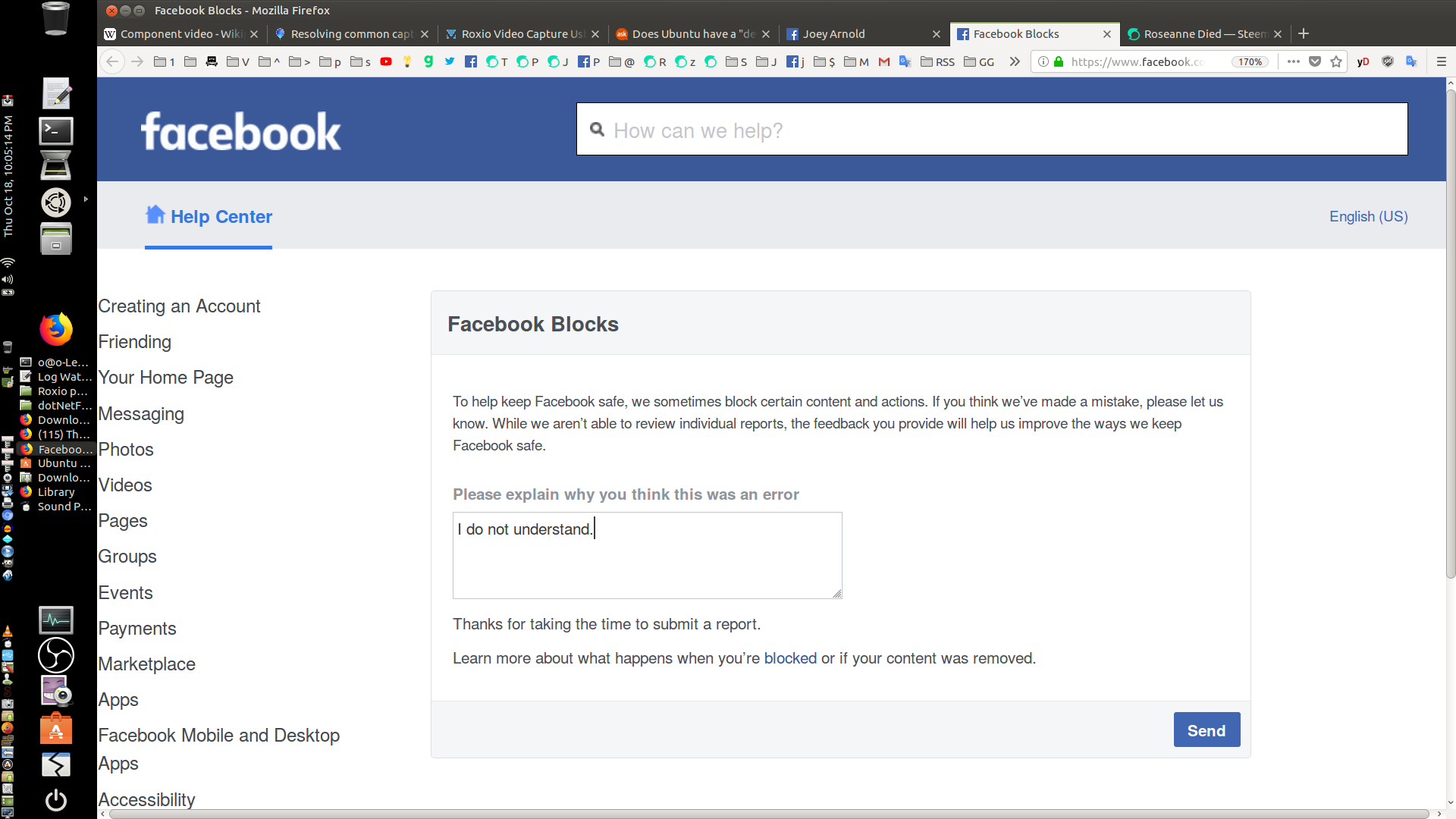Viewport: 1456px width, 819px height.
Task: Open bookmark folder labeled GG
Action: click(979, 61)
